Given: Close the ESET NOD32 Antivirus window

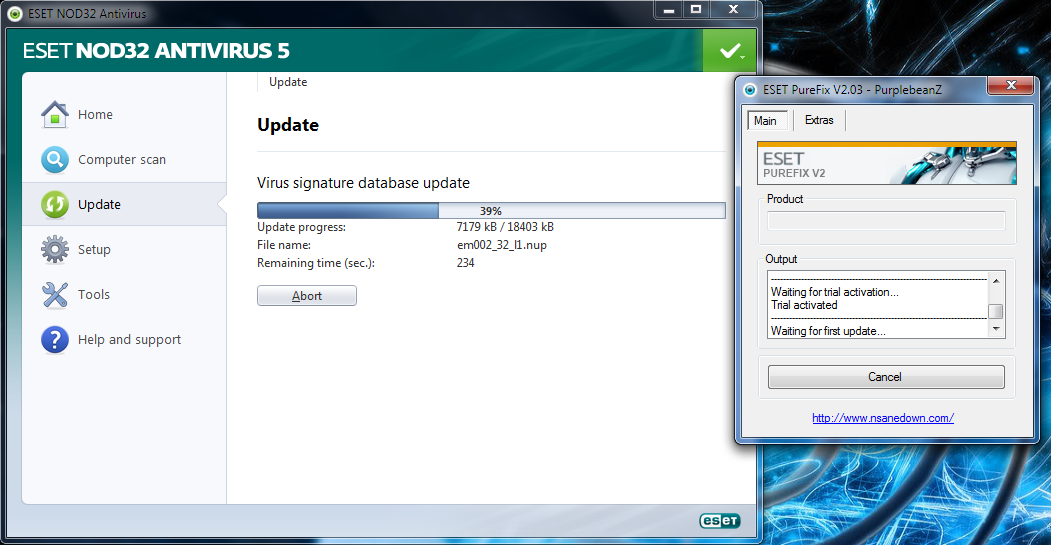Looking at the screenshot, I should 734,9.
